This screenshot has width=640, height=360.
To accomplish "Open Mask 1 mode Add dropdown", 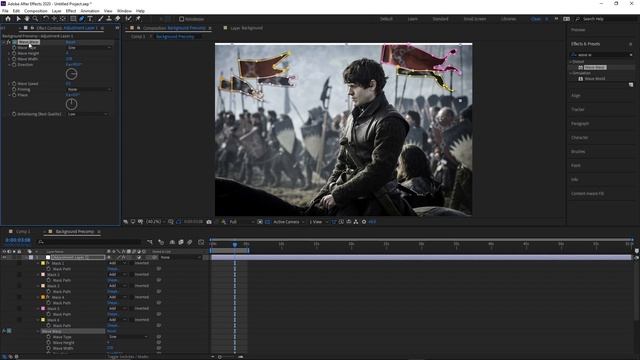I will coord(117,263).
